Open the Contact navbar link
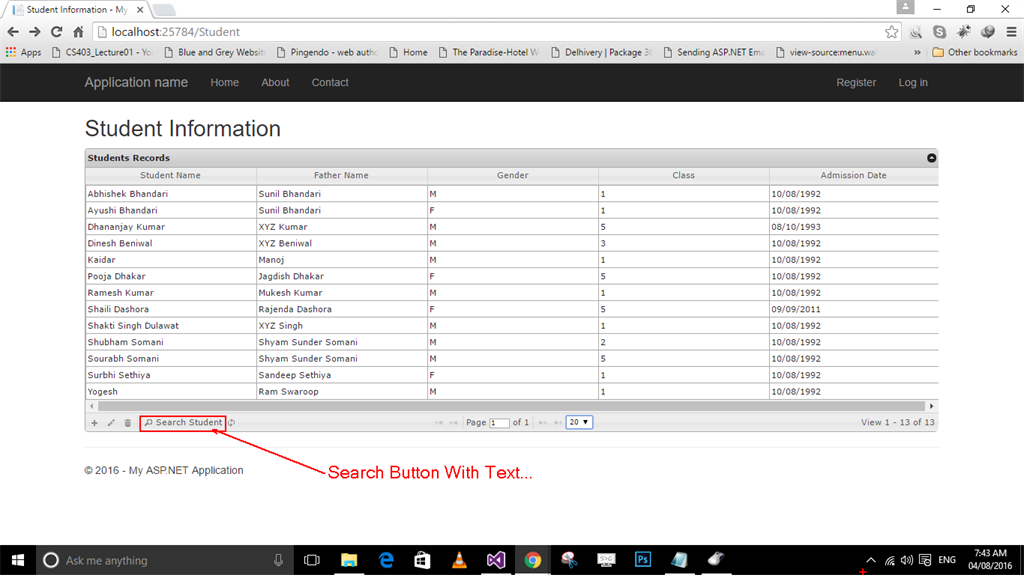This screenshot has width=1024, height=575. pos(330,82)
